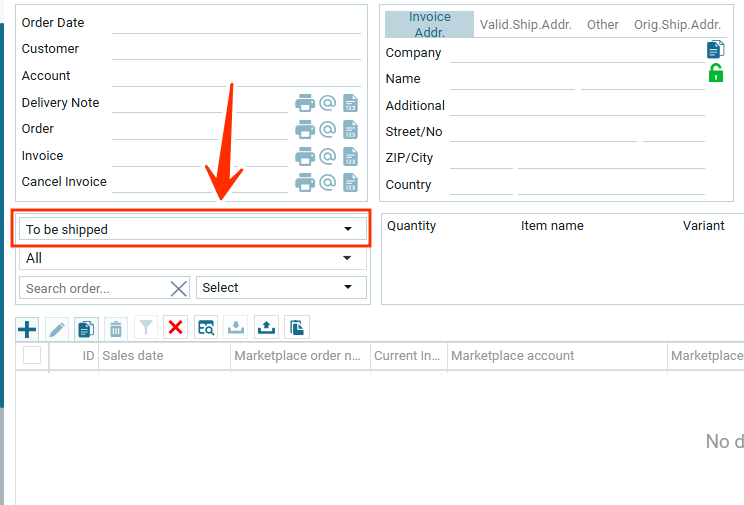
Task: Open the Orig.Ship.Addr. tab
Action: tap(677, 25)
